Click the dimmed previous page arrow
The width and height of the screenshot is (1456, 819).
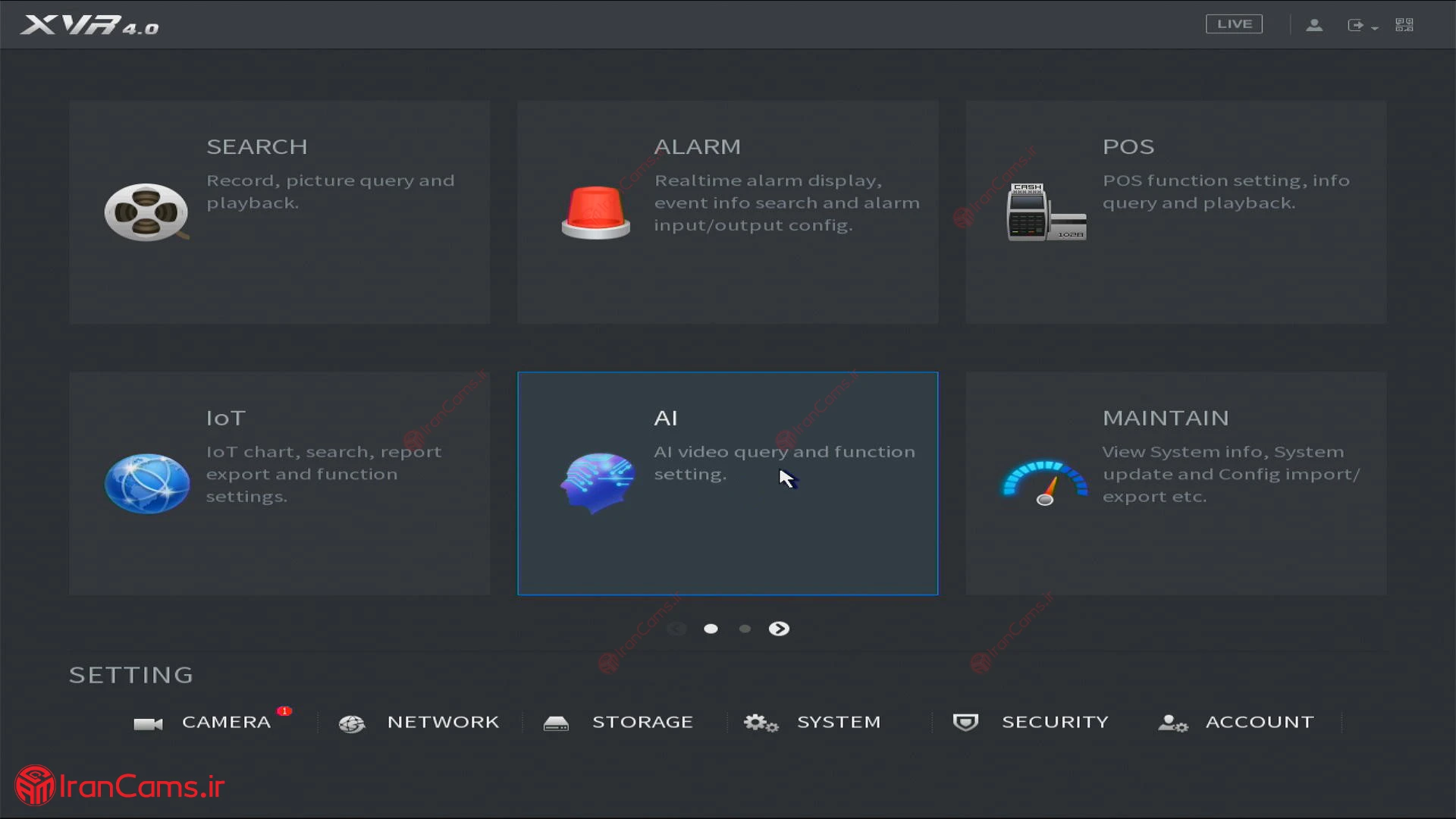click(x=676, y=629)
